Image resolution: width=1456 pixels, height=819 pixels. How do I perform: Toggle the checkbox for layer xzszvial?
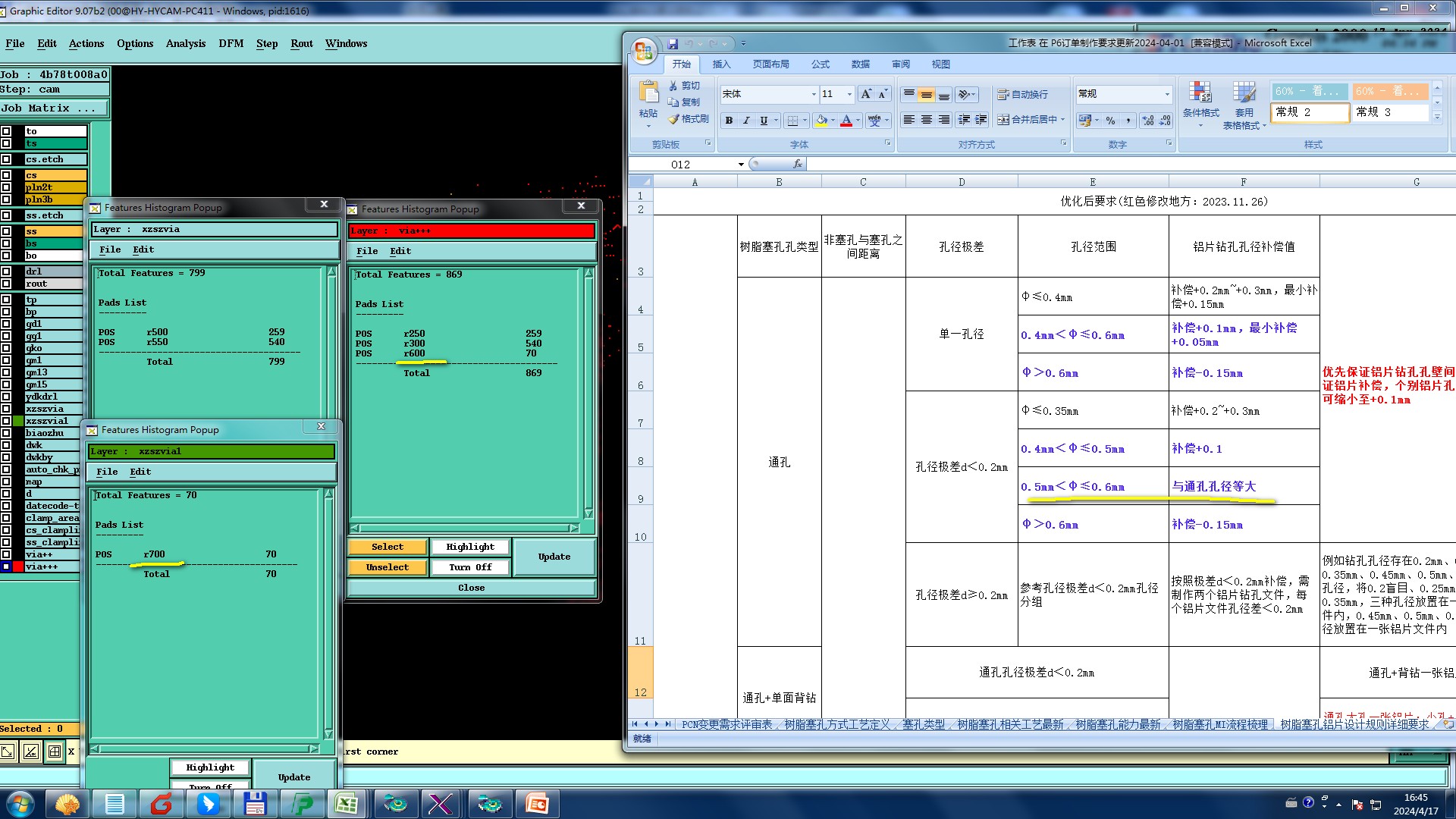pyautogui.click(x=6, y=421)
